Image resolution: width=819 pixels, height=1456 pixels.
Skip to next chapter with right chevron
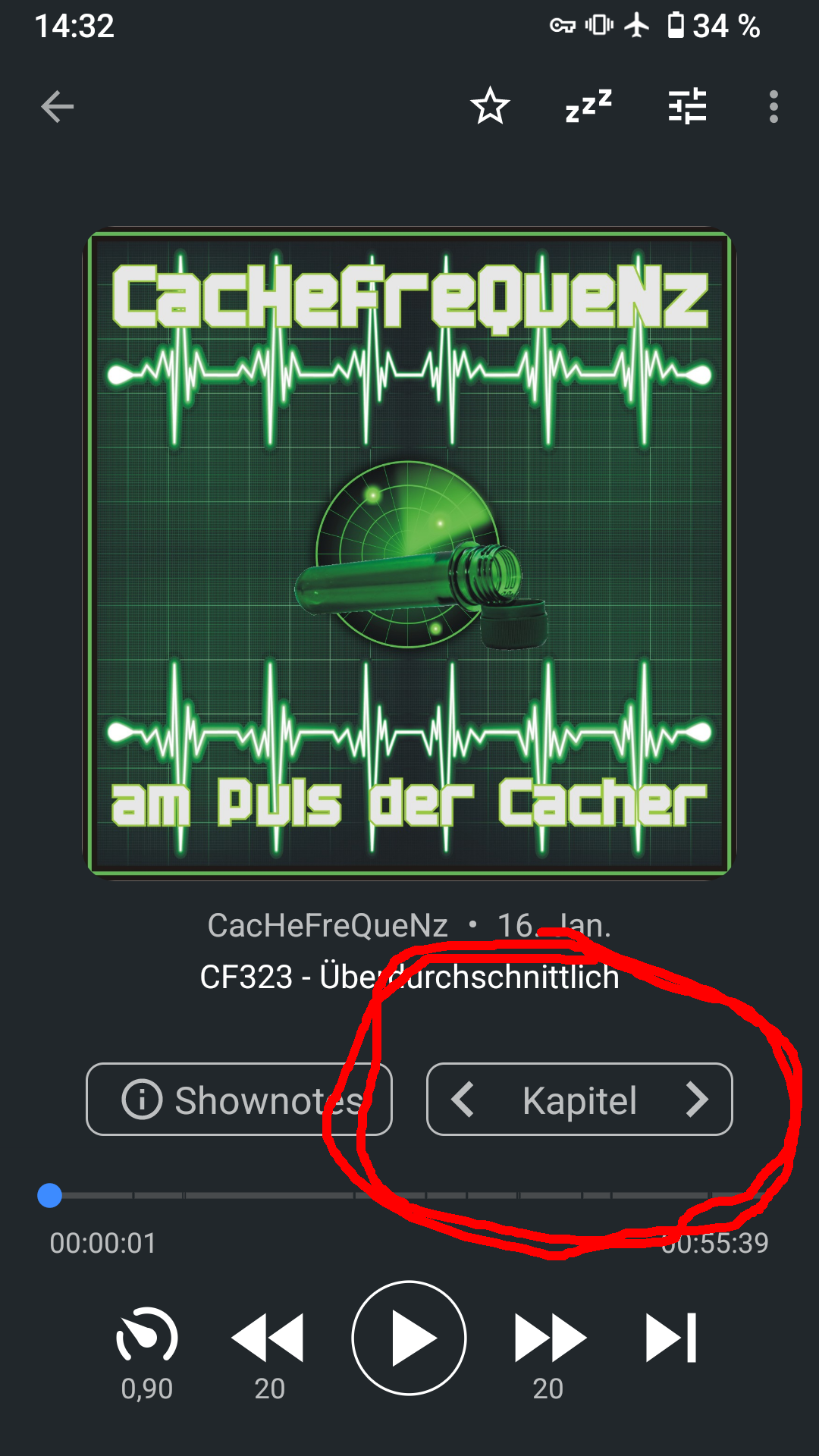(697, 1100)
